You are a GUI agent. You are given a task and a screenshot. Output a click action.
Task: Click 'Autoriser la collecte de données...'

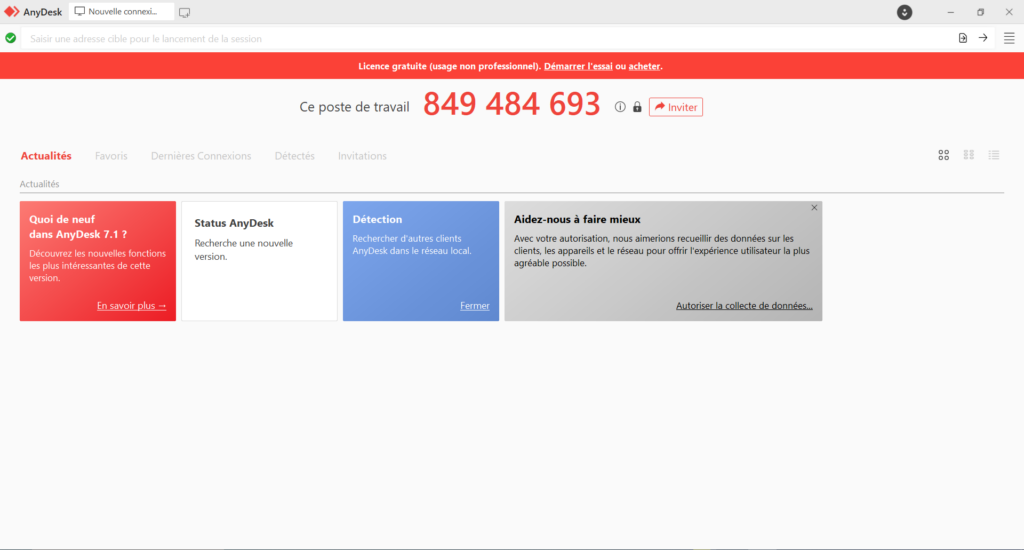pyautogui.click(x=744, y=306)
